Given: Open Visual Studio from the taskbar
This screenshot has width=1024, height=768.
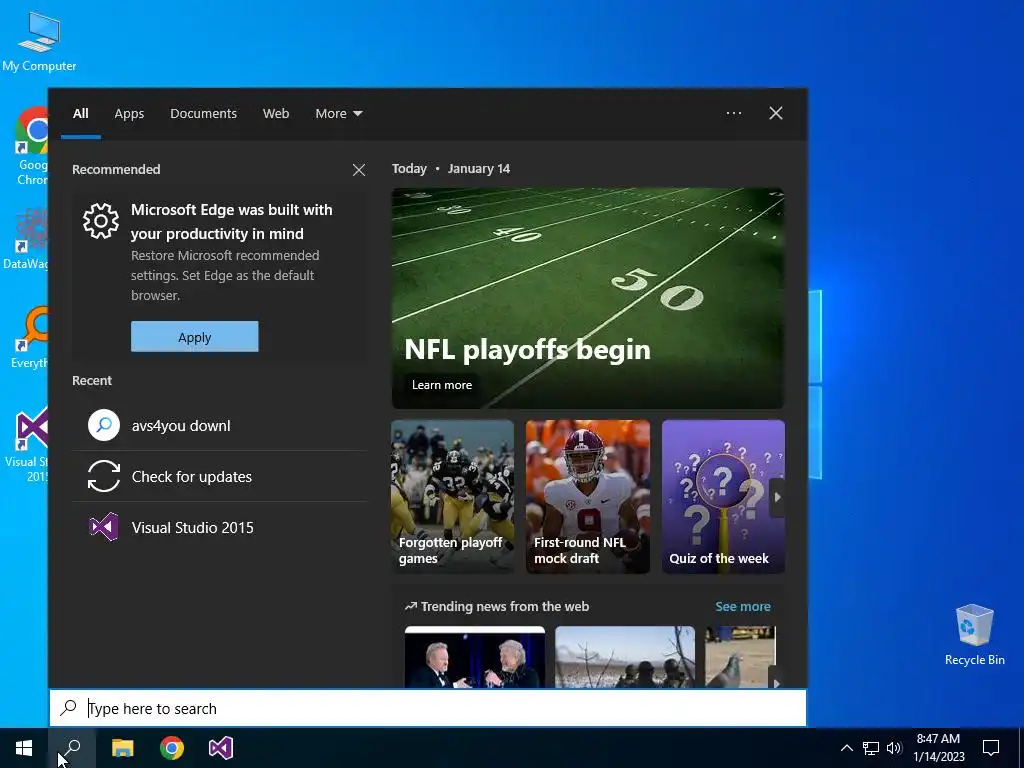Looking at the screenshot, I should coord(221,748).
